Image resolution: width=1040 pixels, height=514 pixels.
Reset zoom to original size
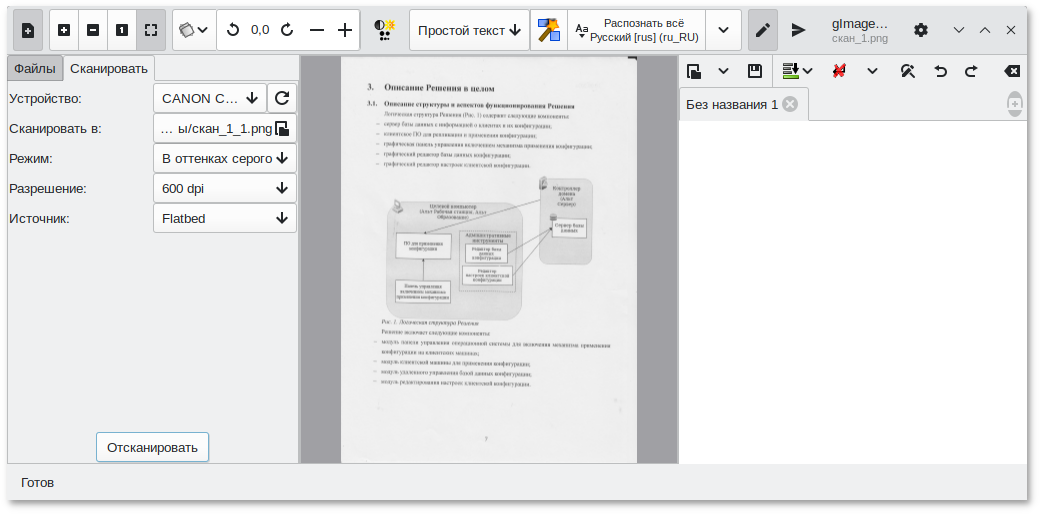122,30
